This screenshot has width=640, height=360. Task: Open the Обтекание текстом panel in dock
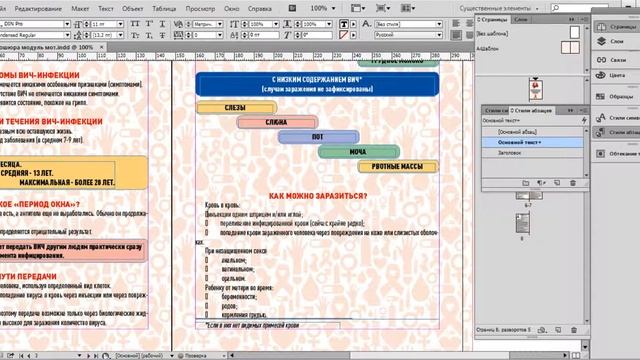click(617, 153)
